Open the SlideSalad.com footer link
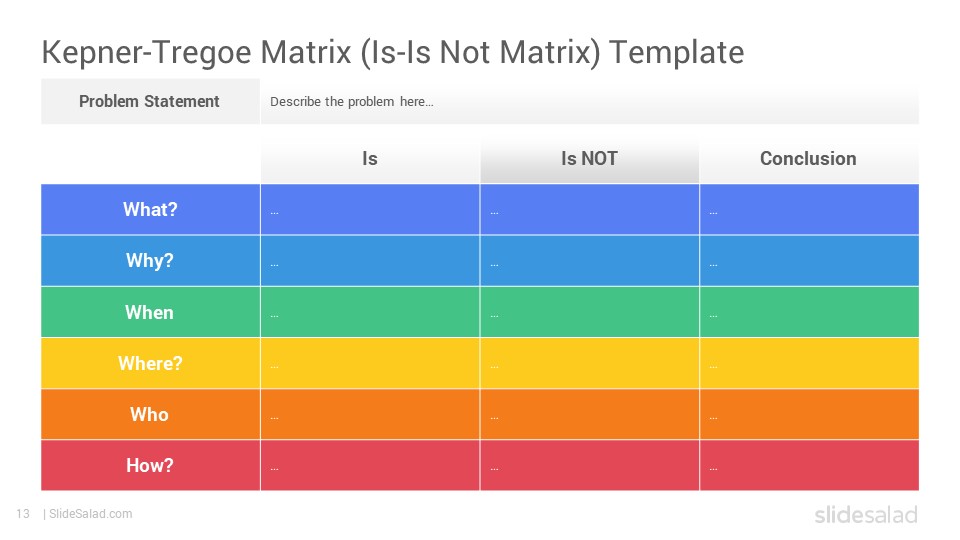960x540 pixels. click(91, 514)
